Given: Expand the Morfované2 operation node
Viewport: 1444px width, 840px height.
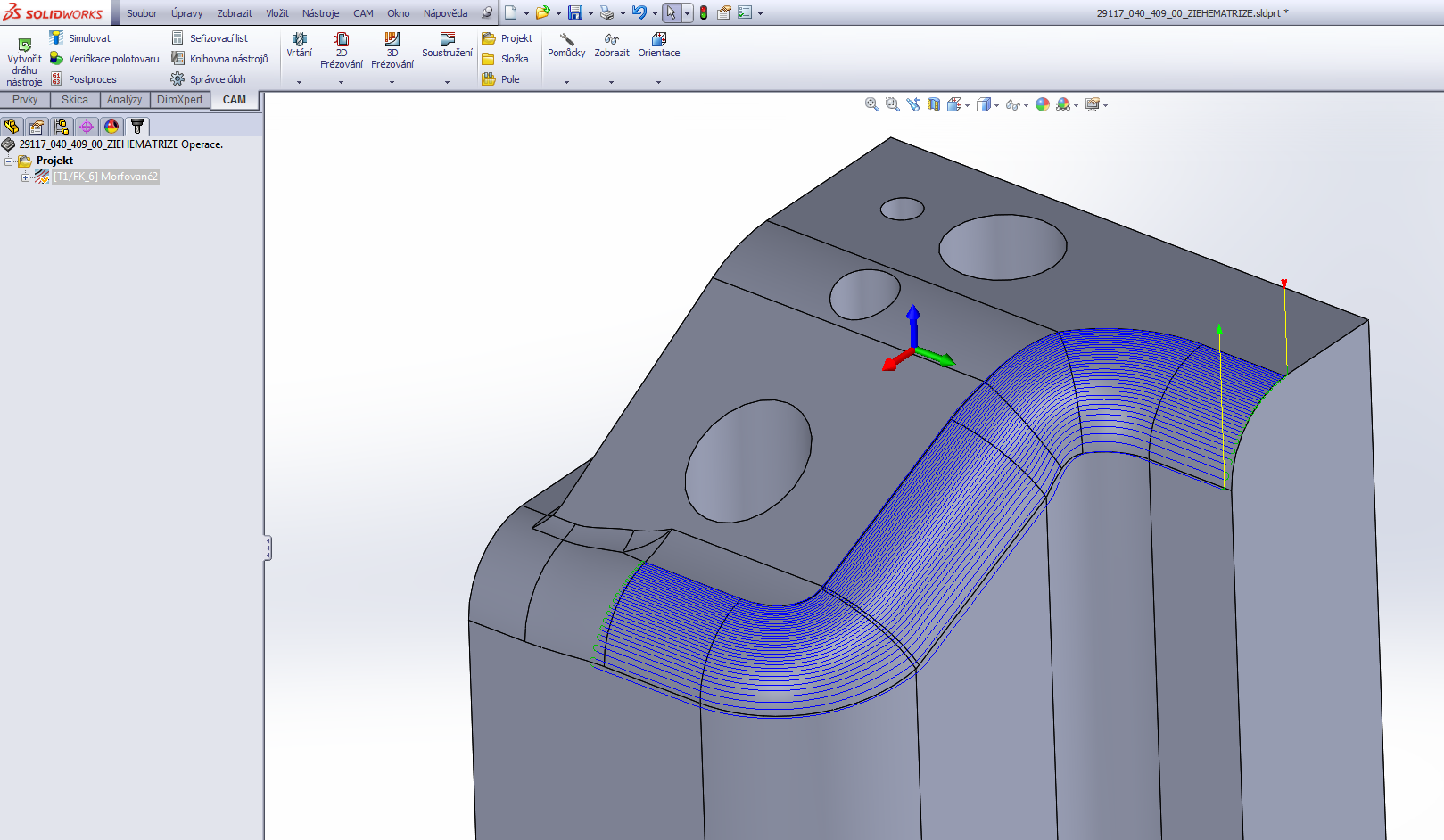Looking at the screenshot, I should click(25, 177).
